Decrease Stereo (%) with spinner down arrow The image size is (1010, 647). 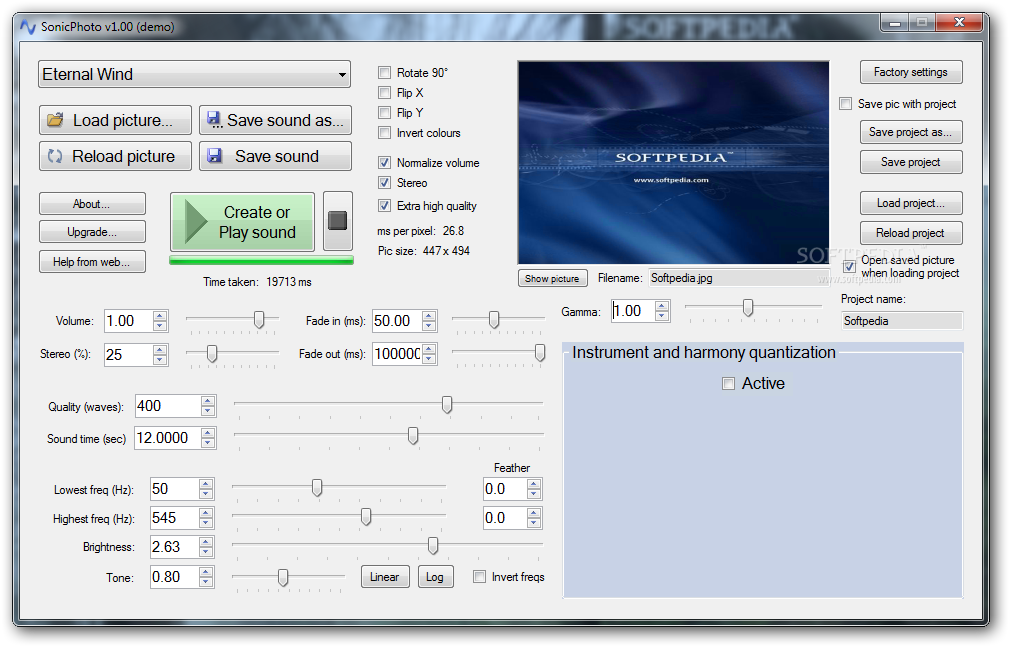[x=160, y=360]
